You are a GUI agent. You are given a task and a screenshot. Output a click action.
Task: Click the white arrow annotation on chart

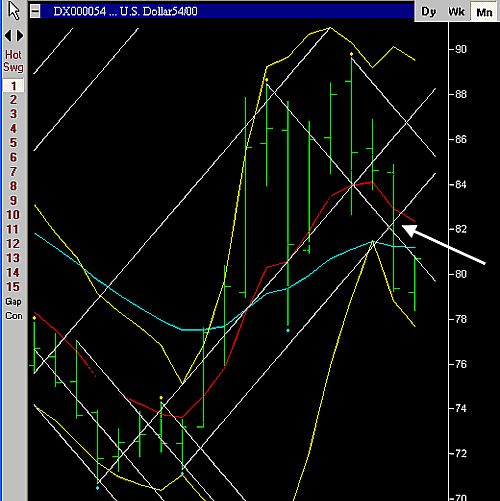point(443,244)
